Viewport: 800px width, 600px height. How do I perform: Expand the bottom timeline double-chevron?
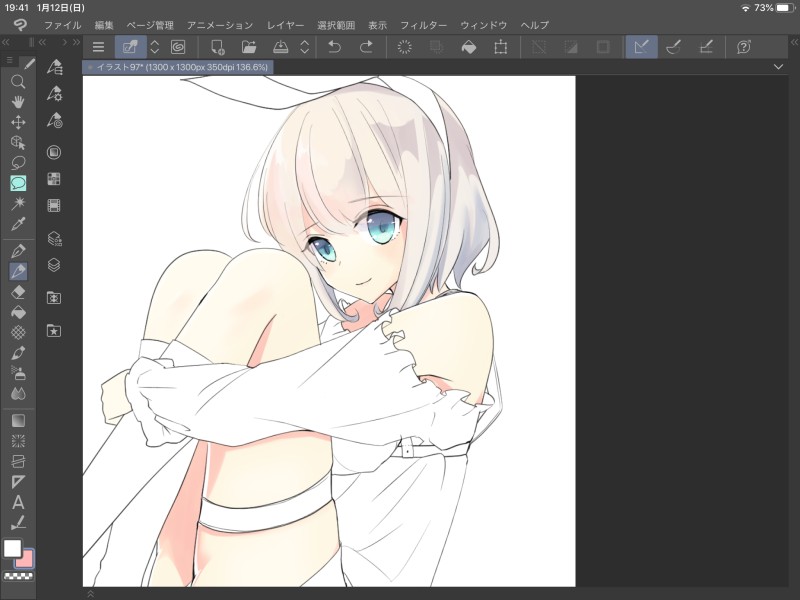point(90,593)
